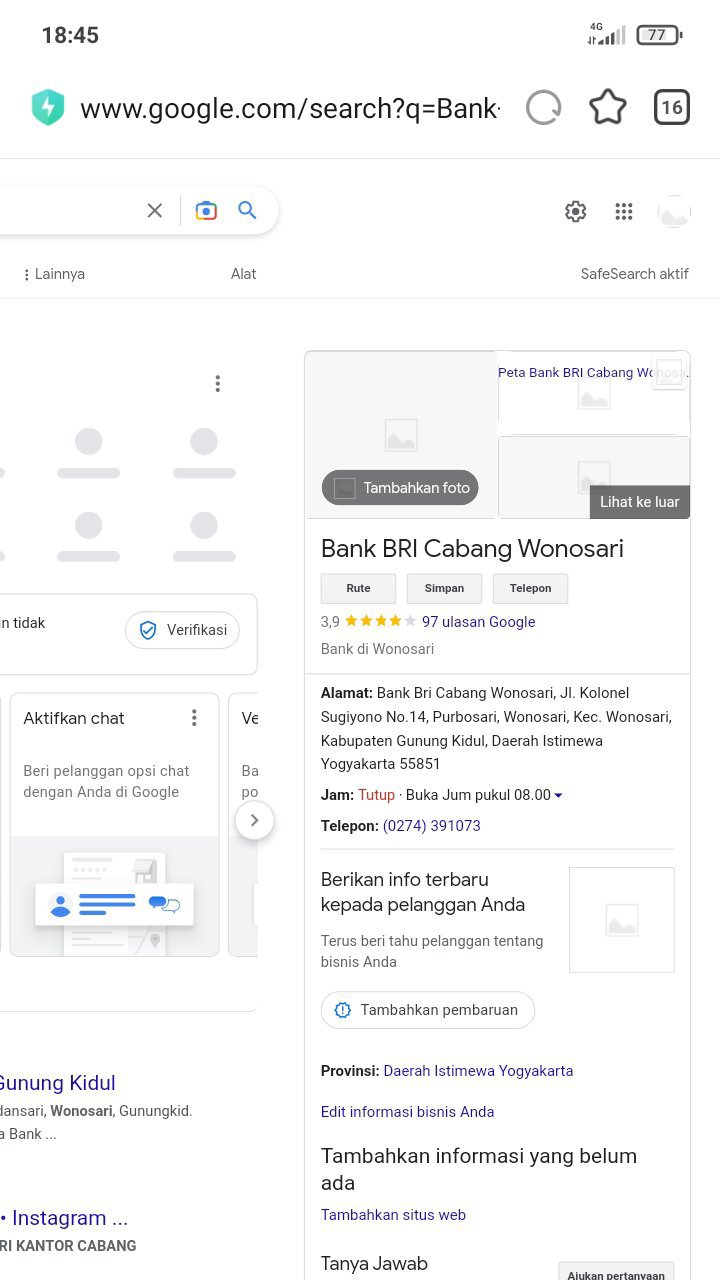Image resolution: width=720 pixels, height=1280 pixels.
Task: Click the blue magnifier search icon
Action: point(247,210)
